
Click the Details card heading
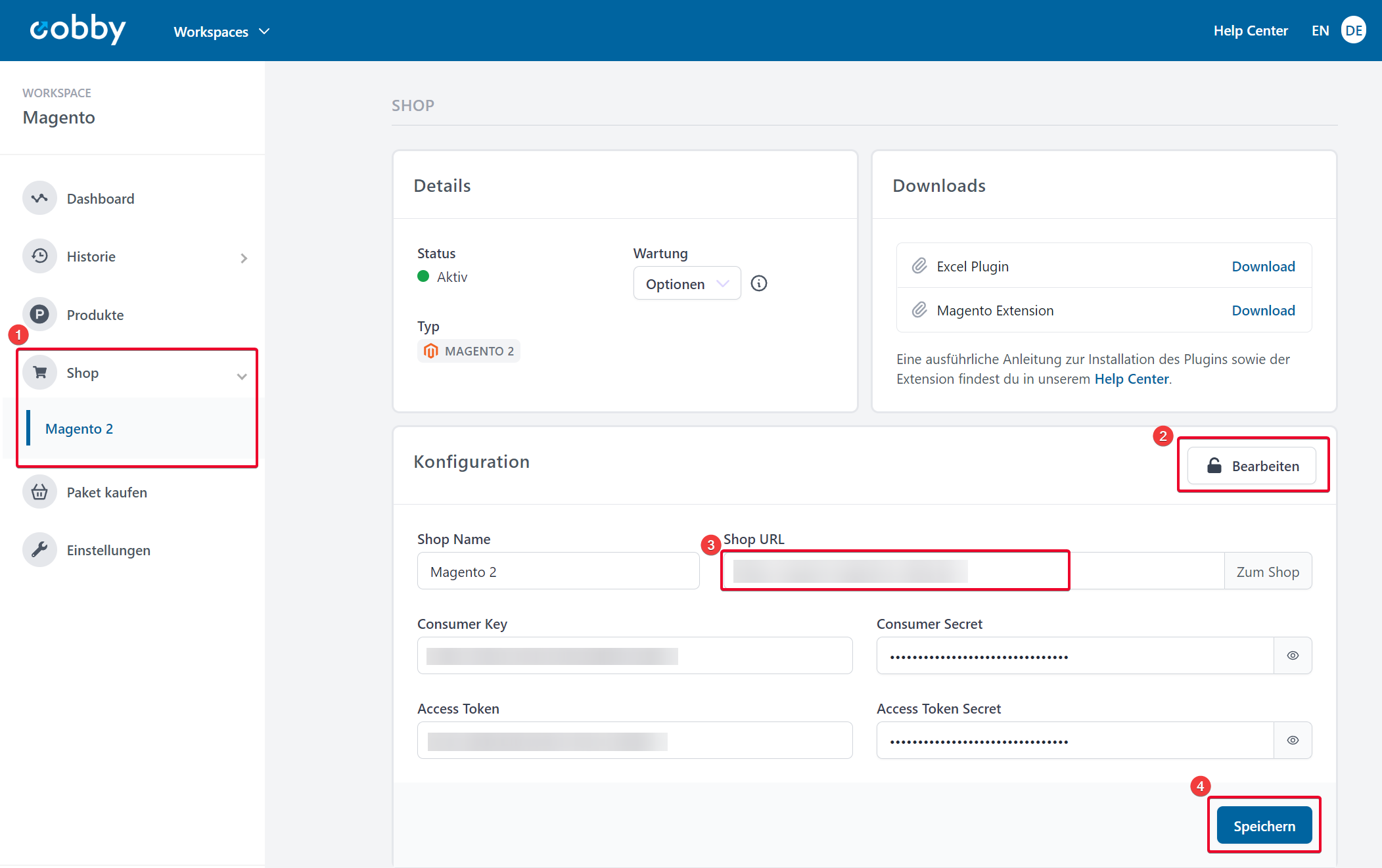point(442,185)
